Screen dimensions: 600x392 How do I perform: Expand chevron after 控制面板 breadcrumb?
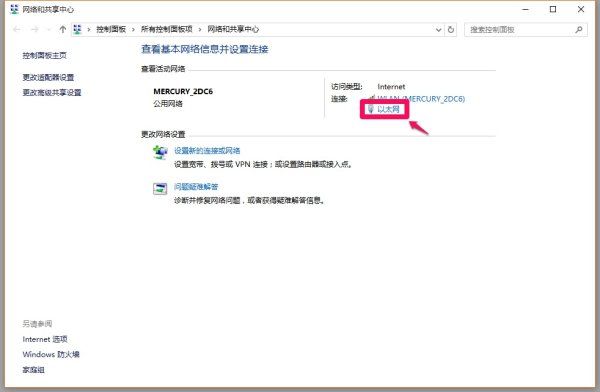pyautogui.click(x=133, y=29)
